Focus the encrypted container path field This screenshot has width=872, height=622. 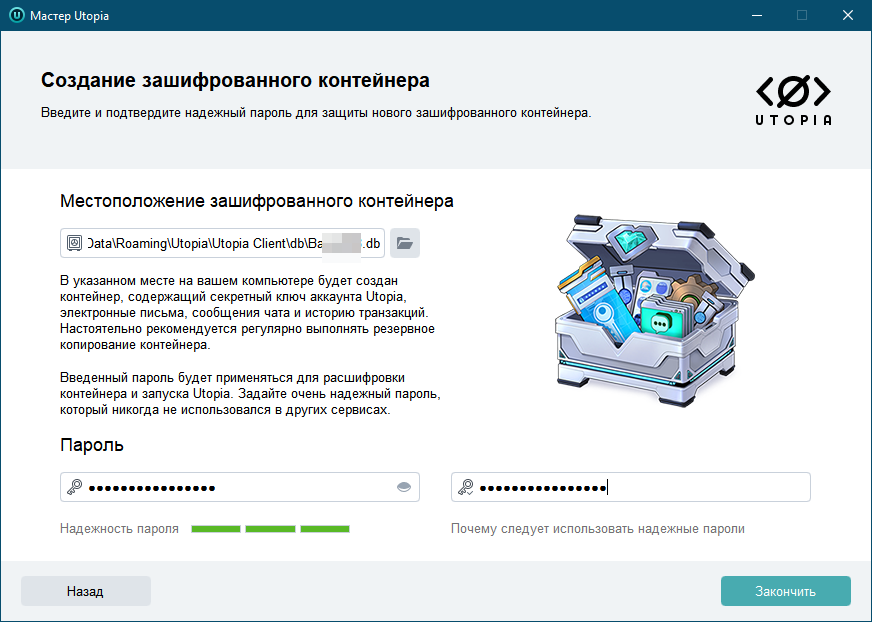pos(222,243)
